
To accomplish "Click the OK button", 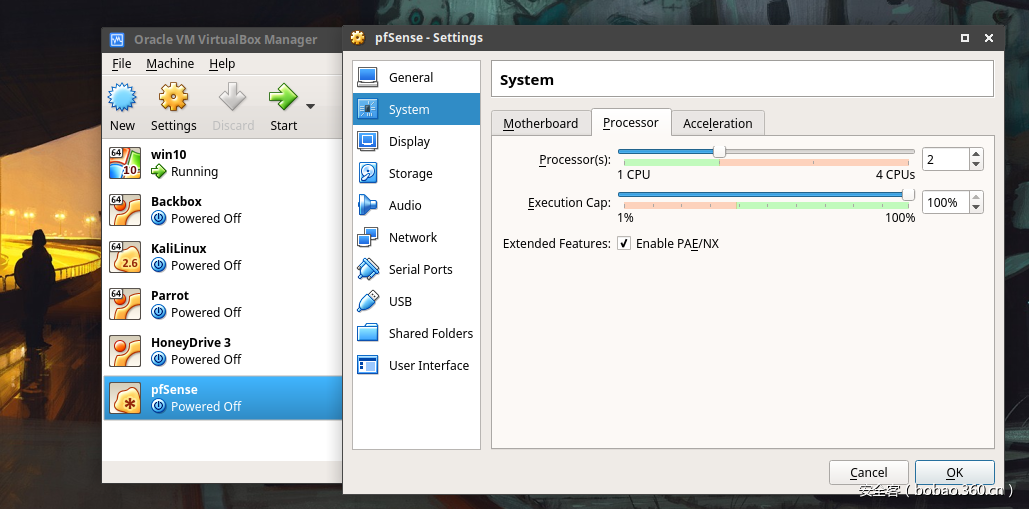I will [954, 473].
